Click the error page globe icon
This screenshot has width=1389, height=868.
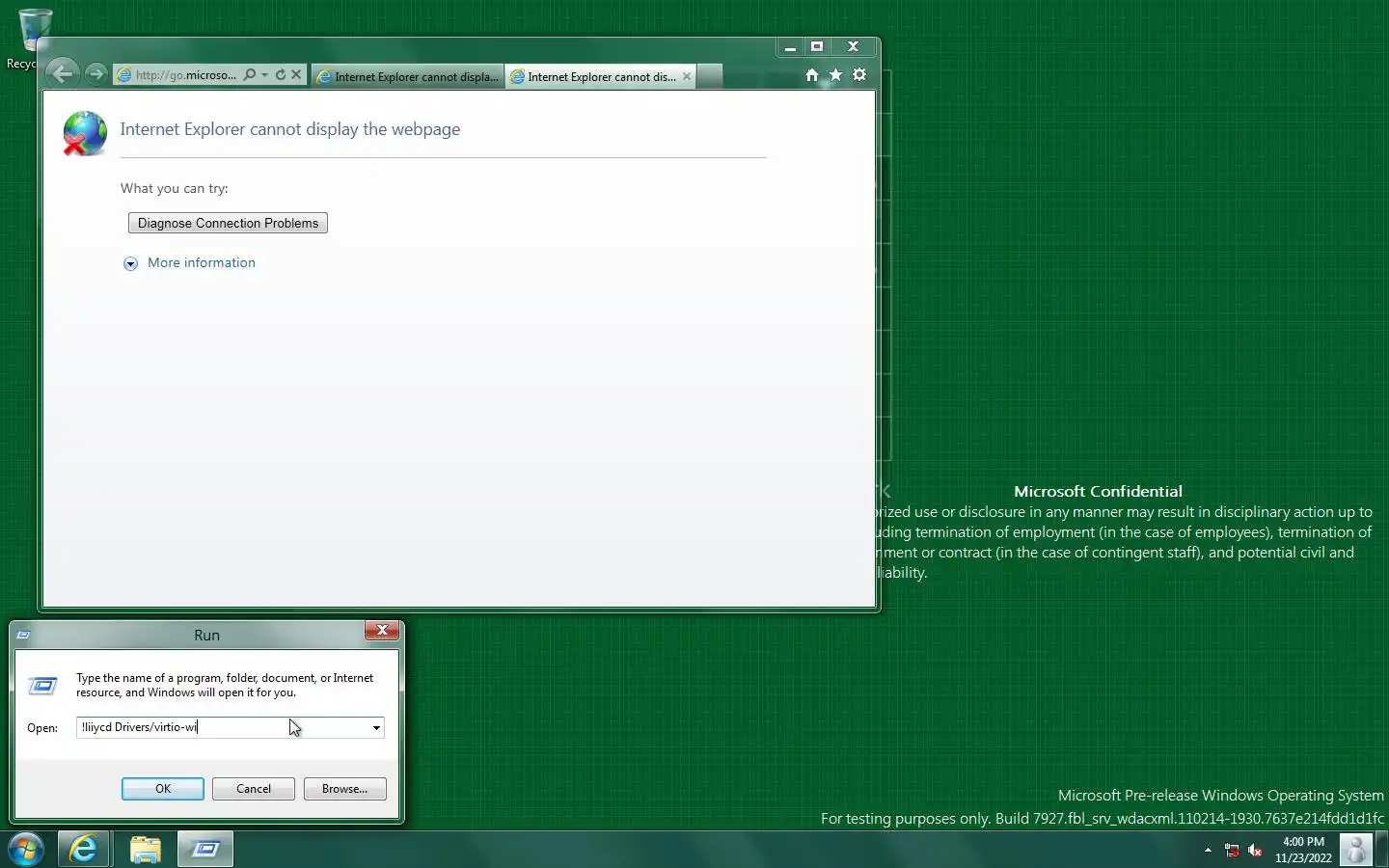[84, 133]
